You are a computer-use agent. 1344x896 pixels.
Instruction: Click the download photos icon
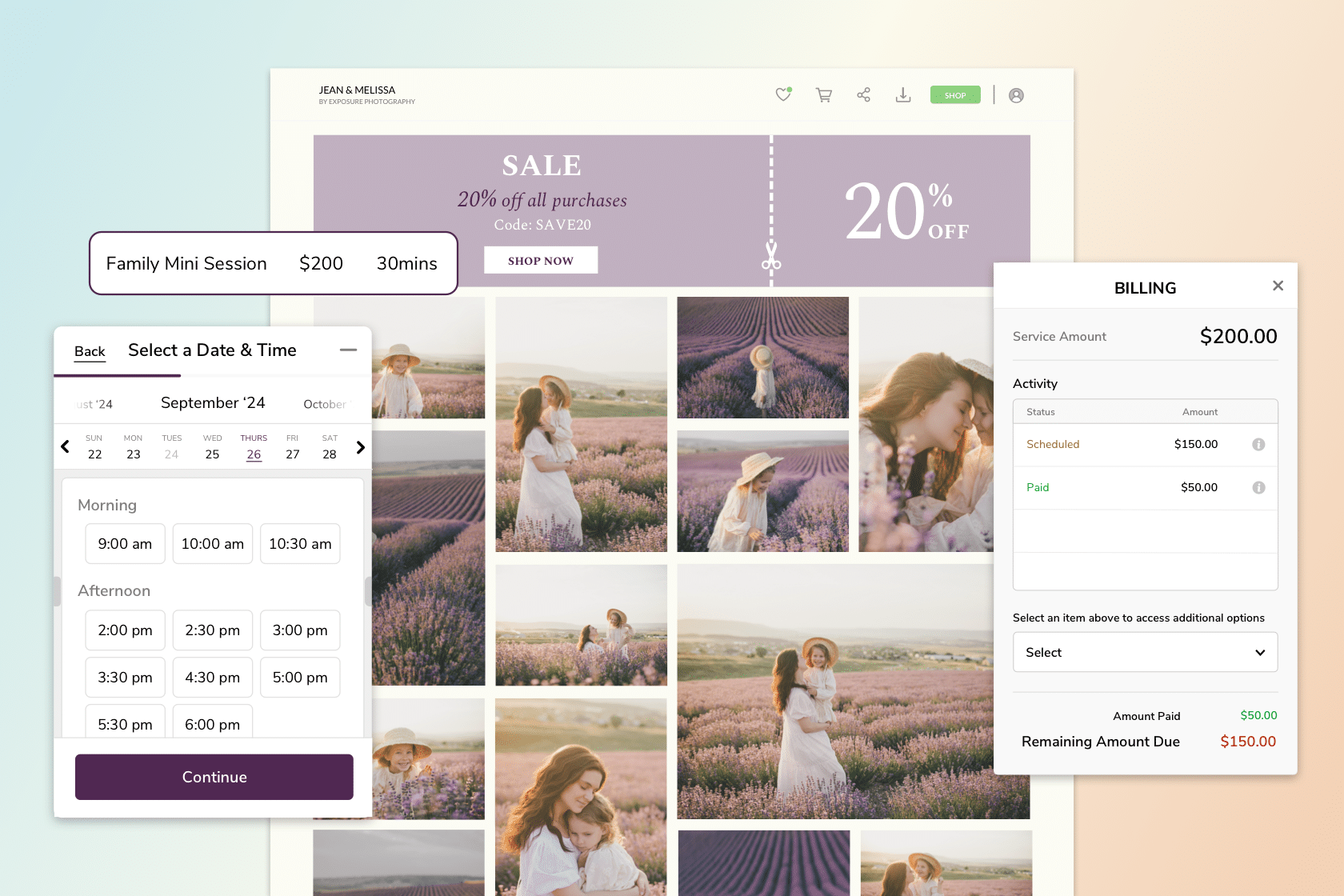pyautogui.click(x=903, y=95)
